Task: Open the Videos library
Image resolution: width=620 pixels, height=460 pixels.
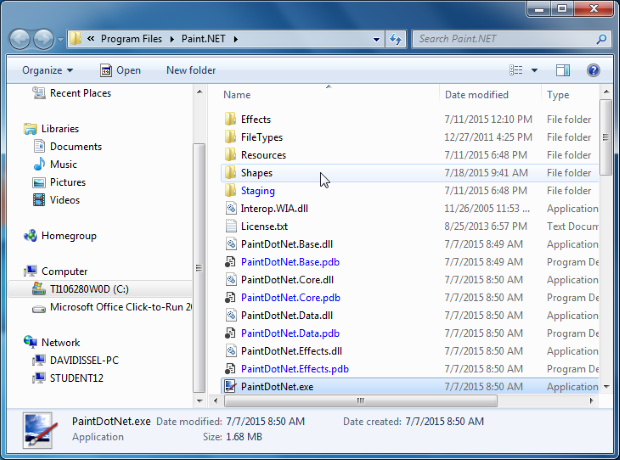Action: [x=65, y=200]
